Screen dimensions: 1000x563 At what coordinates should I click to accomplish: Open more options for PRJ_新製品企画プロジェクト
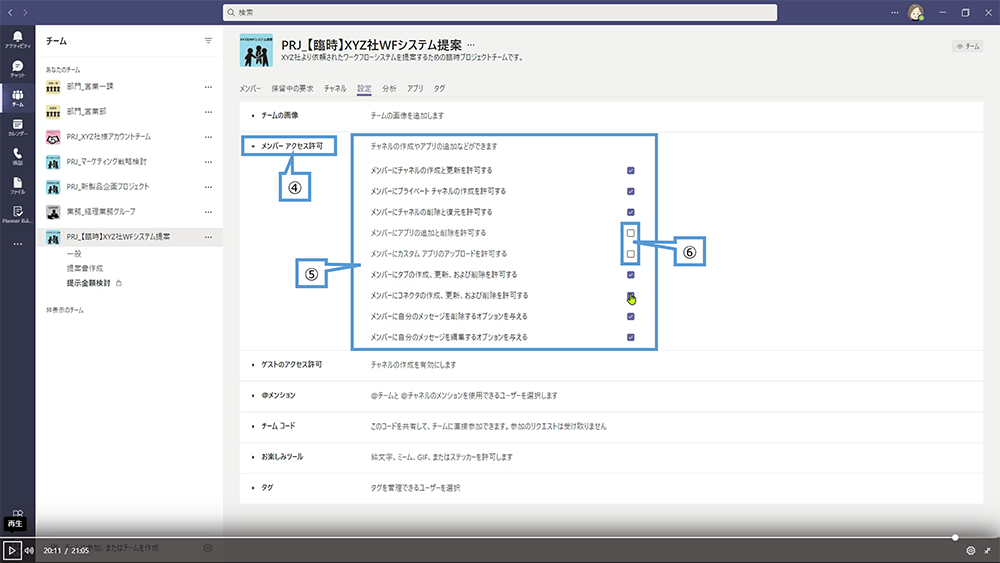pyautogui.click(x=208, y=187)
